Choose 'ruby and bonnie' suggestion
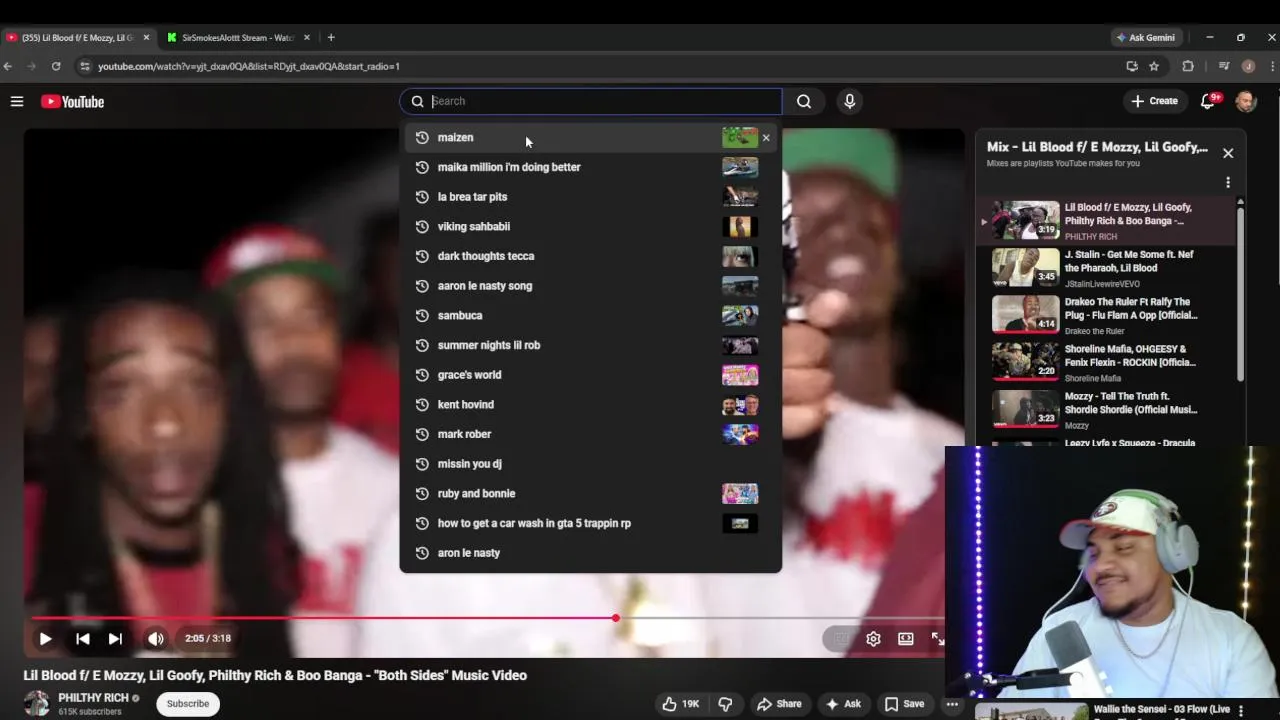This screenshot has height=720, width=1280. (x=590, y=493)
